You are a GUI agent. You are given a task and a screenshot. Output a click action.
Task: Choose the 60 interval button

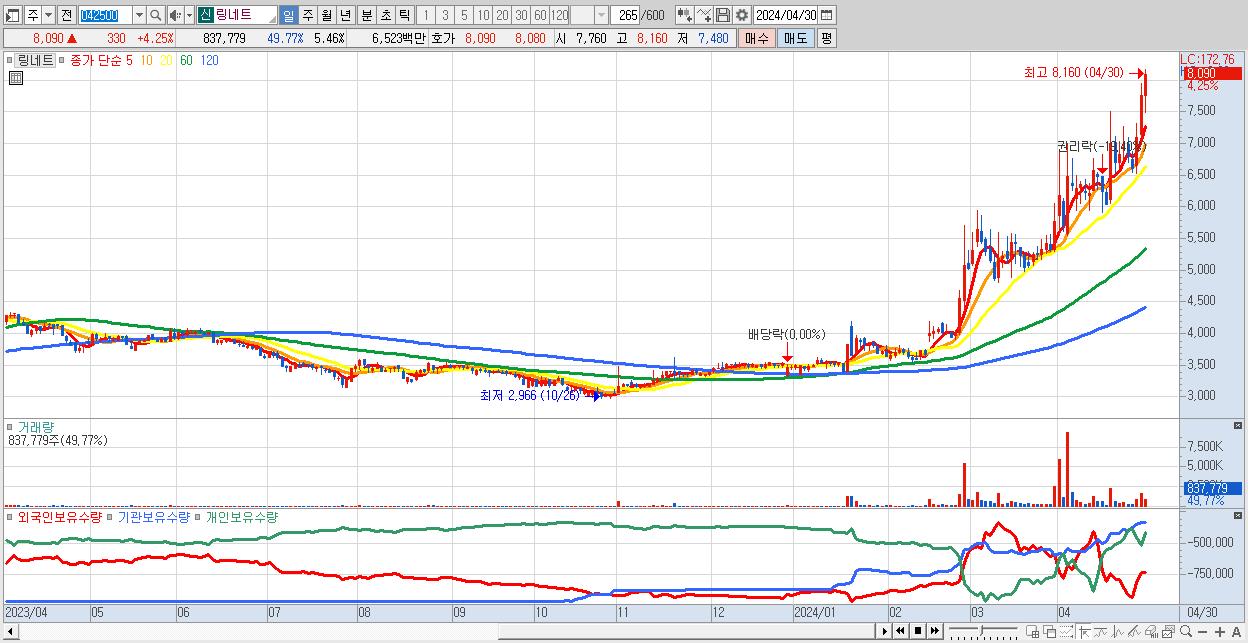coord(540,15)
